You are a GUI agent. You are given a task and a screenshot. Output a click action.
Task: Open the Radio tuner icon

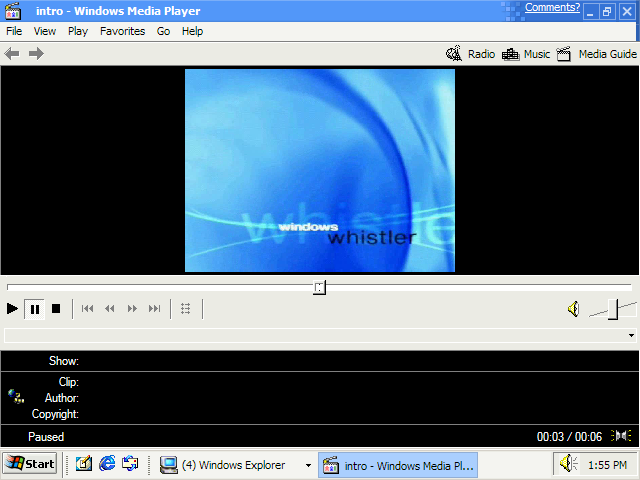[x=454, y=53]
